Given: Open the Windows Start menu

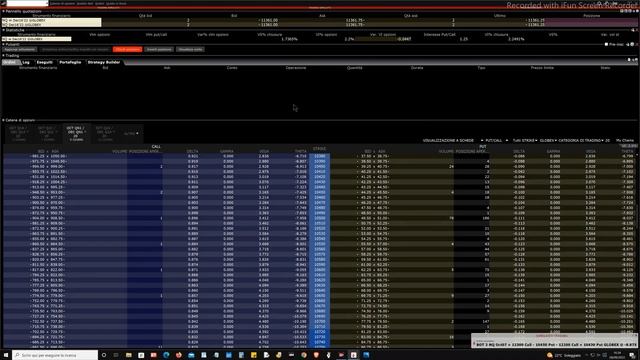Looking at the screenshot, I should point(6,355).
